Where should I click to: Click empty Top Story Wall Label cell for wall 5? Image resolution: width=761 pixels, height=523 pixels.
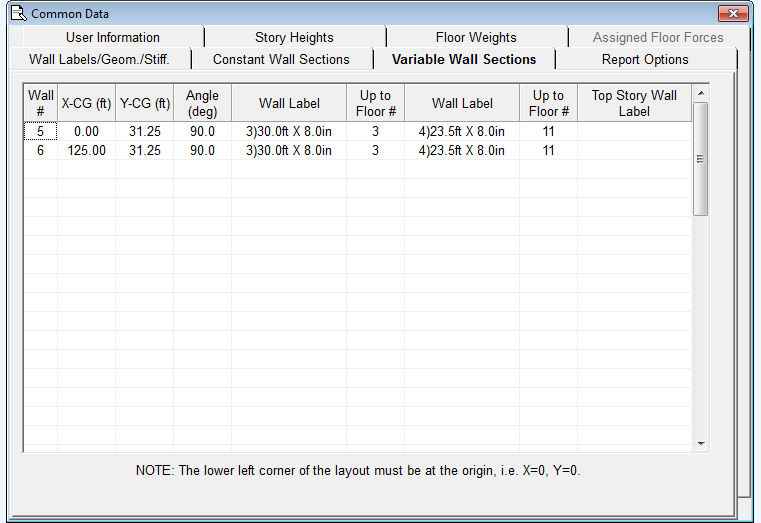[634, 132]
